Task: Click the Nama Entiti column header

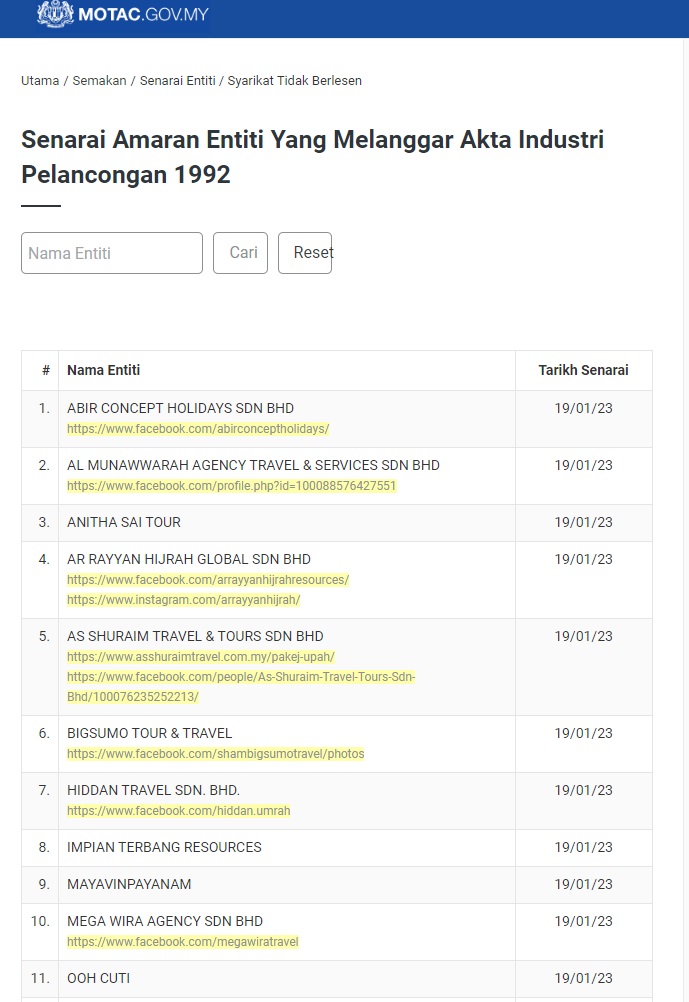Action: pos(103,370)
